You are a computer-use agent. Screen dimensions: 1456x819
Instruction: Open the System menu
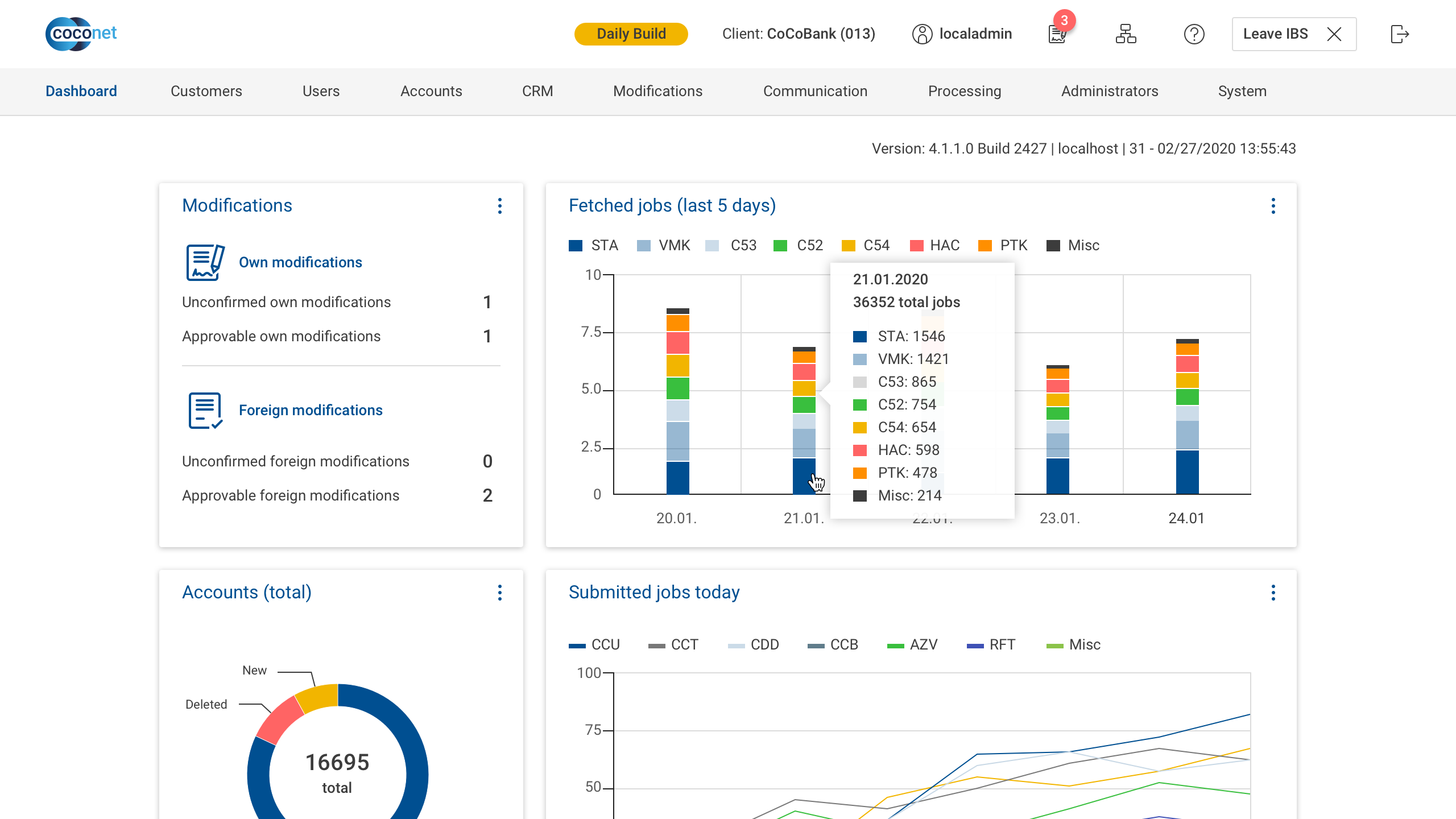click(1242, 91)
